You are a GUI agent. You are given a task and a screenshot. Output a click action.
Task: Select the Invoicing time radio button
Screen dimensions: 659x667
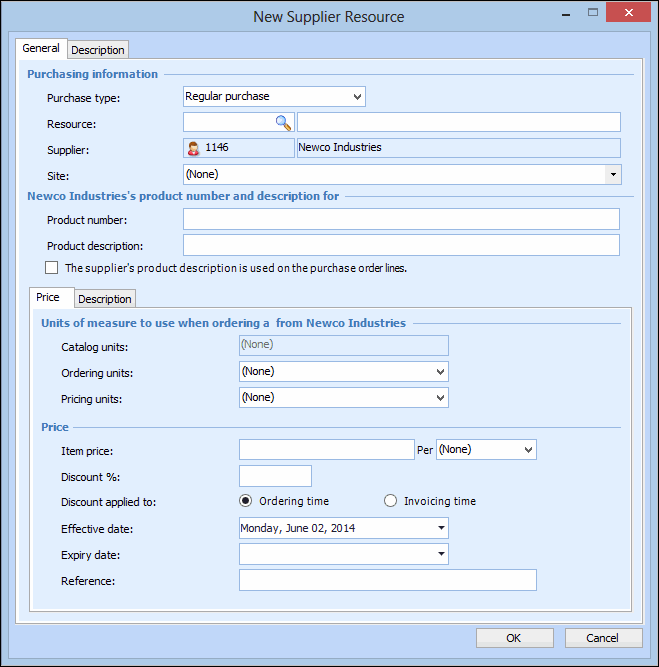[391, 501]
